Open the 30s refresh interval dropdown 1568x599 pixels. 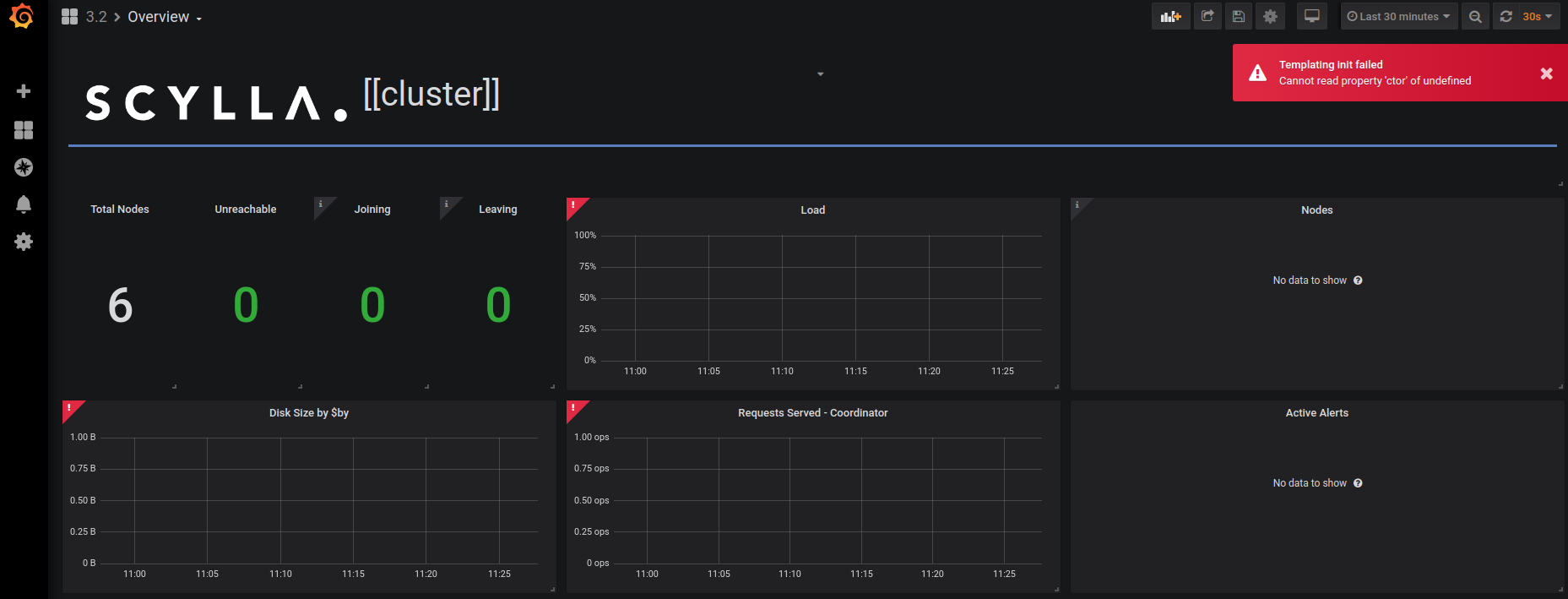pyautogui.click(x=1538, y=16)
